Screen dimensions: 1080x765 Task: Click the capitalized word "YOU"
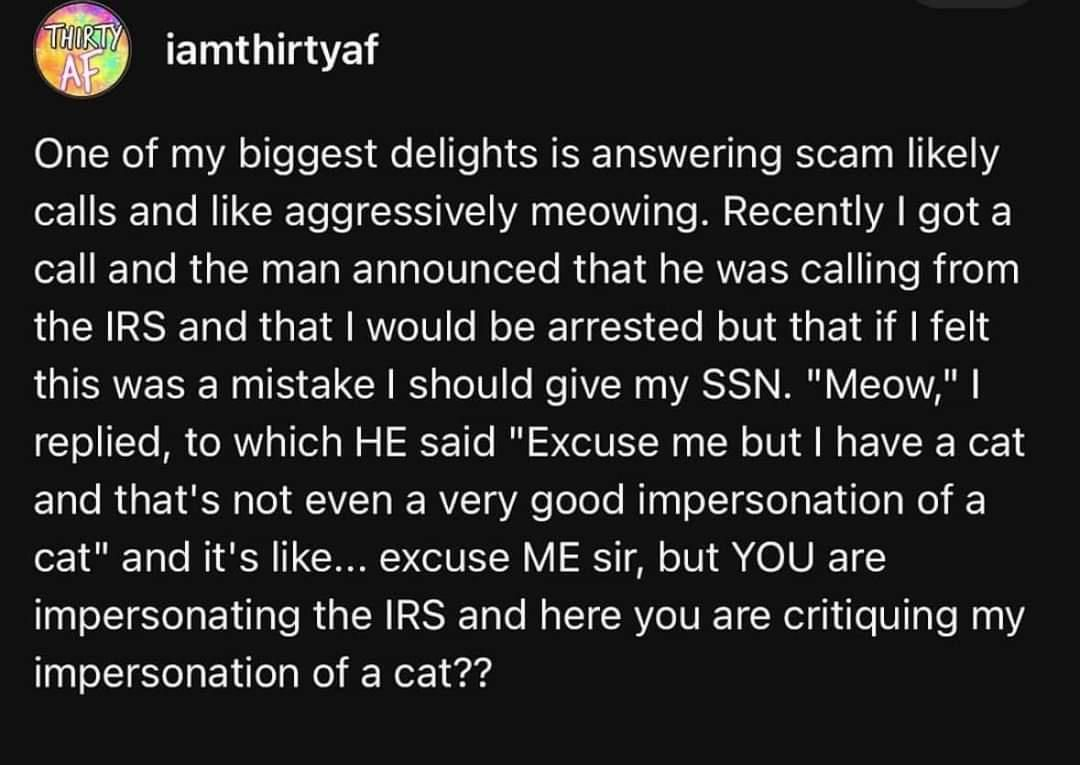[x=772, y=556]
